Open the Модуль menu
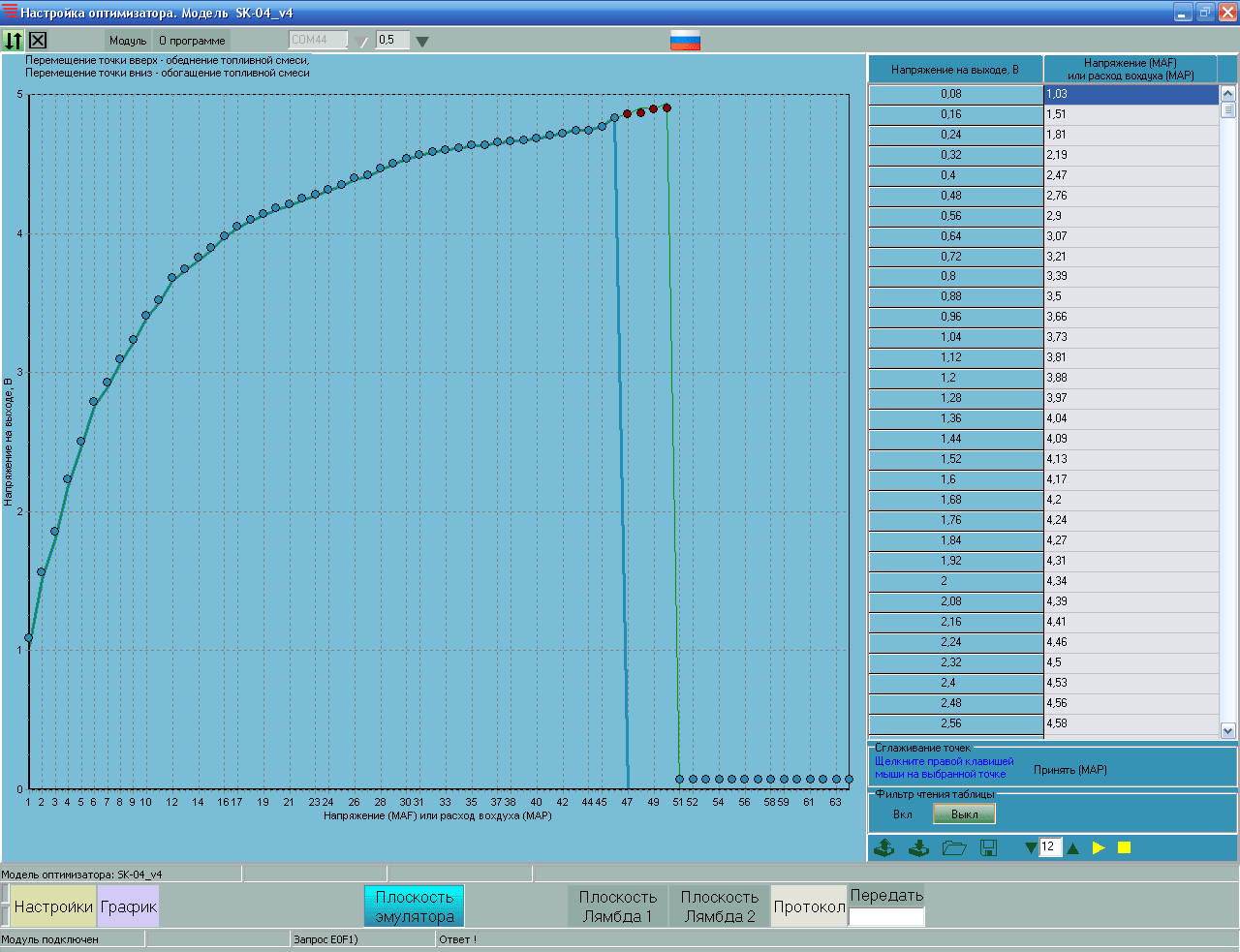 tap(128, 41)
